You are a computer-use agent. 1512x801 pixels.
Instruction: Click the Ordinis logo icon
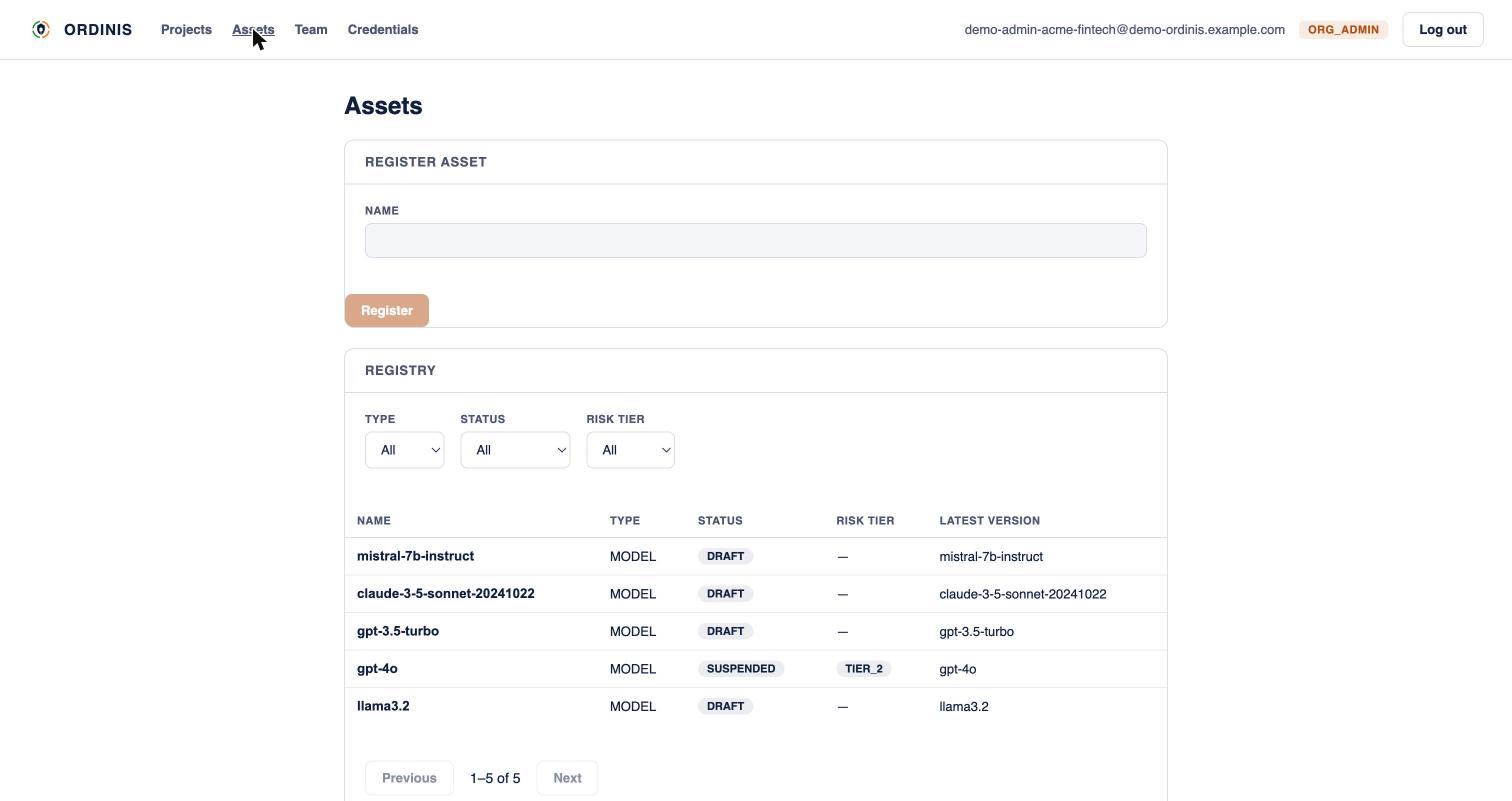pos(41,30)
